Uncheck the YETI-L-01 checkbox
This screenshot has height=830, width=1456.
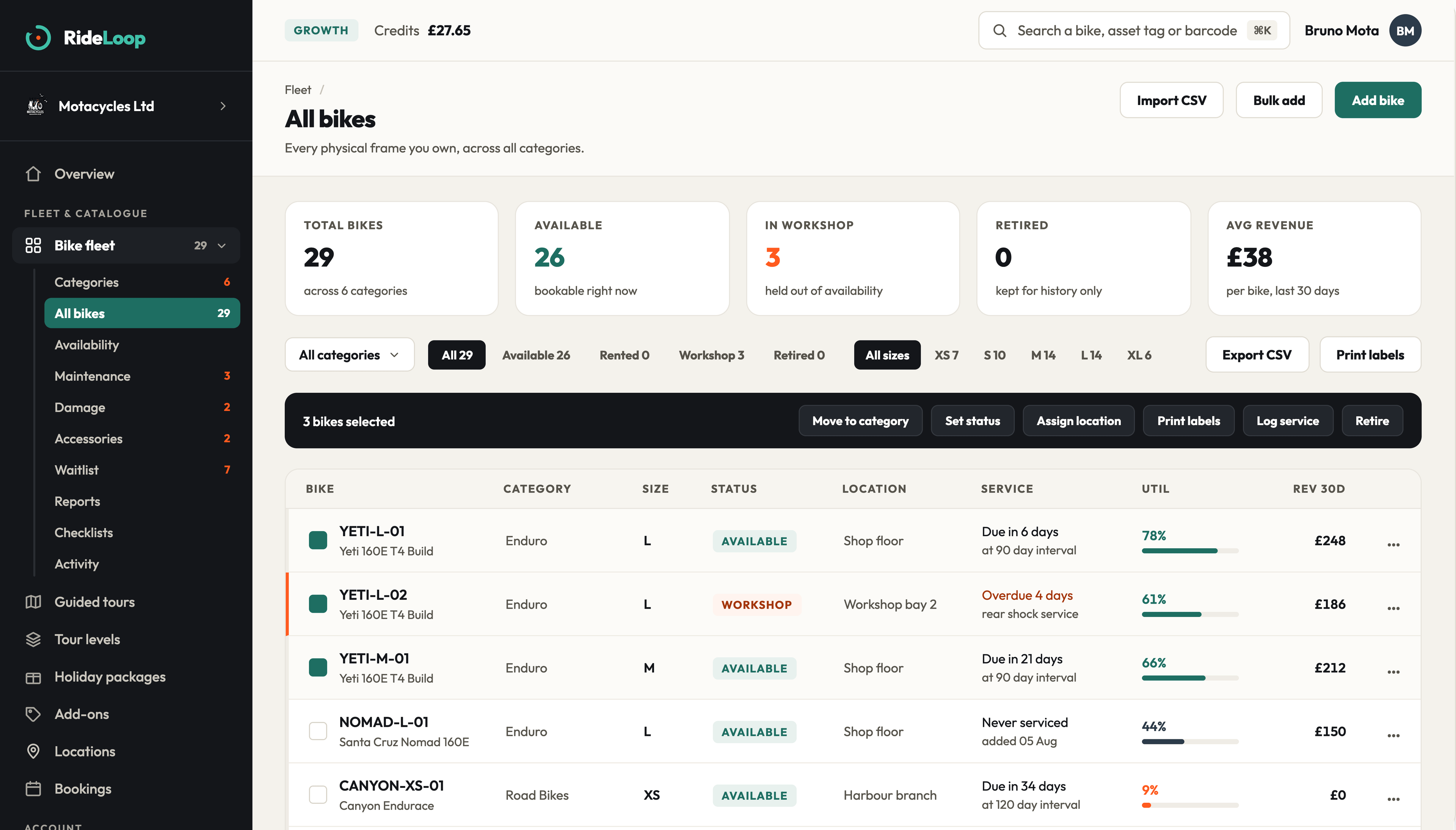(317, 540)
